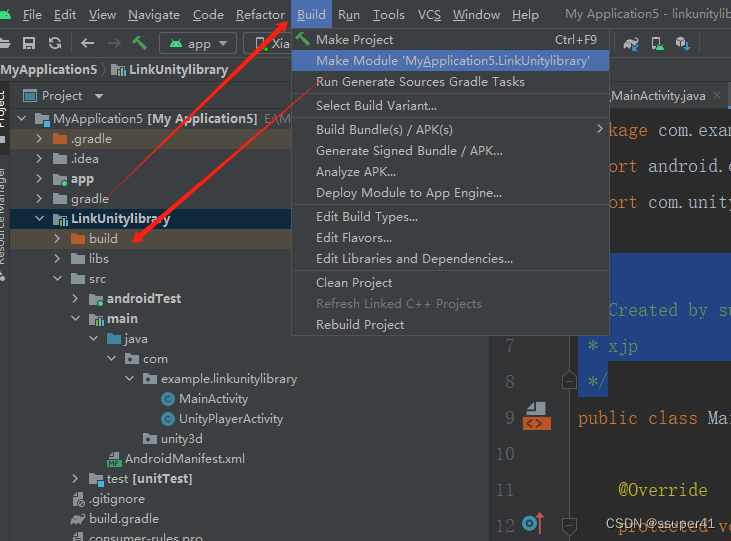Choose Edit Build Types...

[450, 217]
